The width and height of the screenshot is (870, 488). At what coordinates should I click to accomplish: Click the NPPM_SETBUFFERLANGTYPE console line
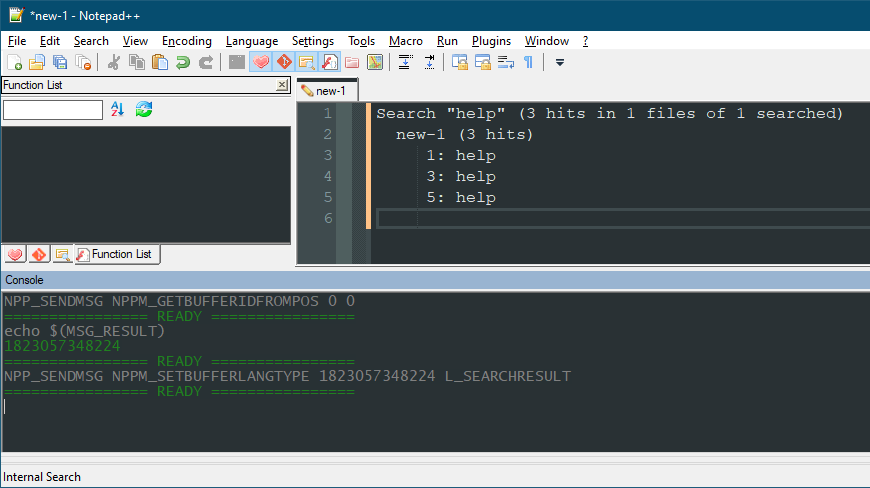point(287,376)
